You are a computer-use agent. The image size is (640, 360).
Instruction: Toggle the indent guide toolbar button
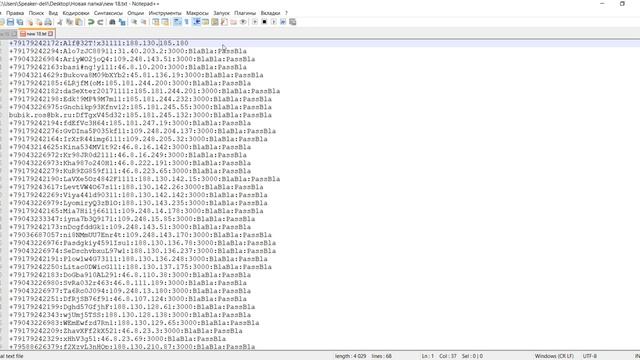click(196, 22)
